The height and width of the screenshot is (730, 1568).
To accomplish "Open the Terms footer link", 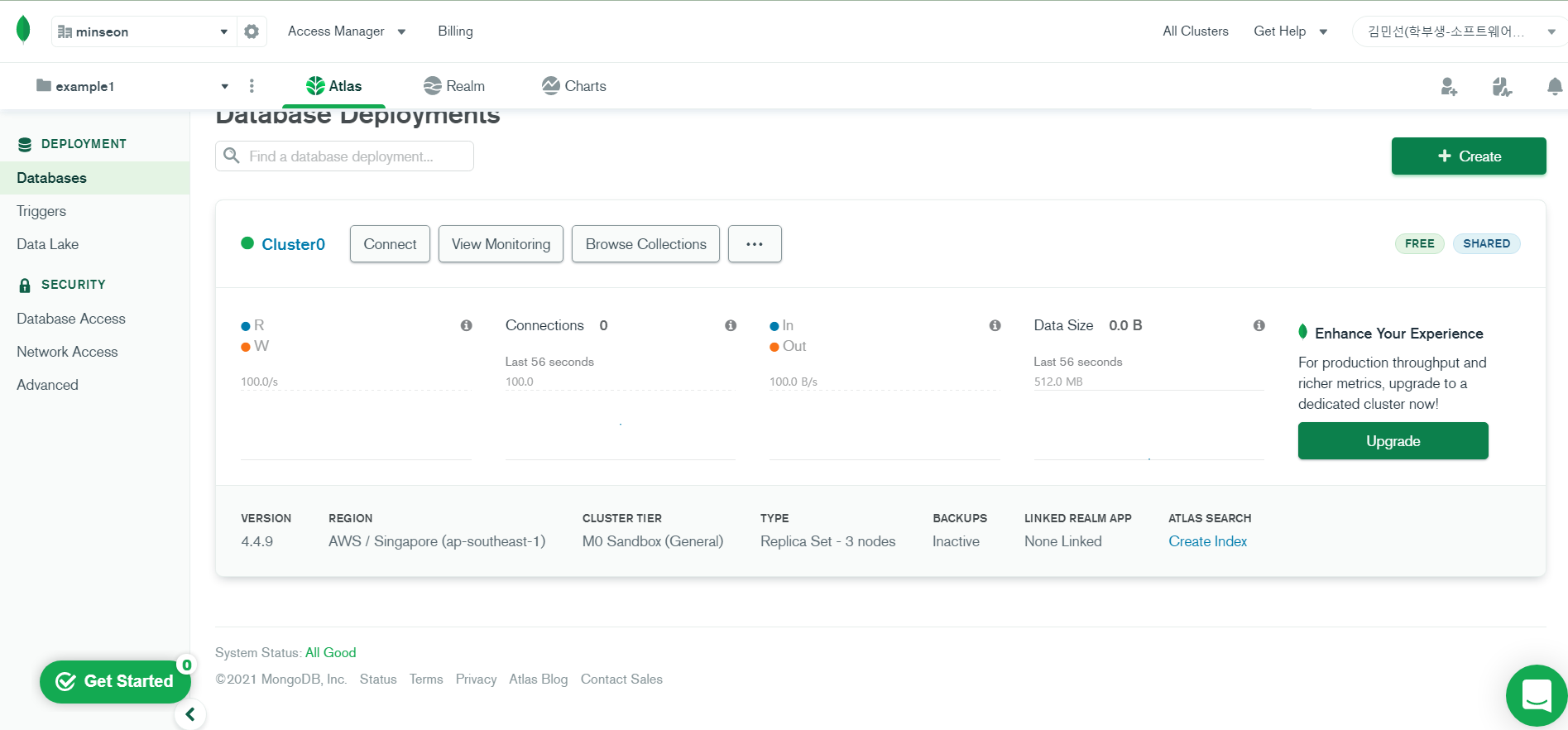I will pyautogui.click(x=426, y=679).
